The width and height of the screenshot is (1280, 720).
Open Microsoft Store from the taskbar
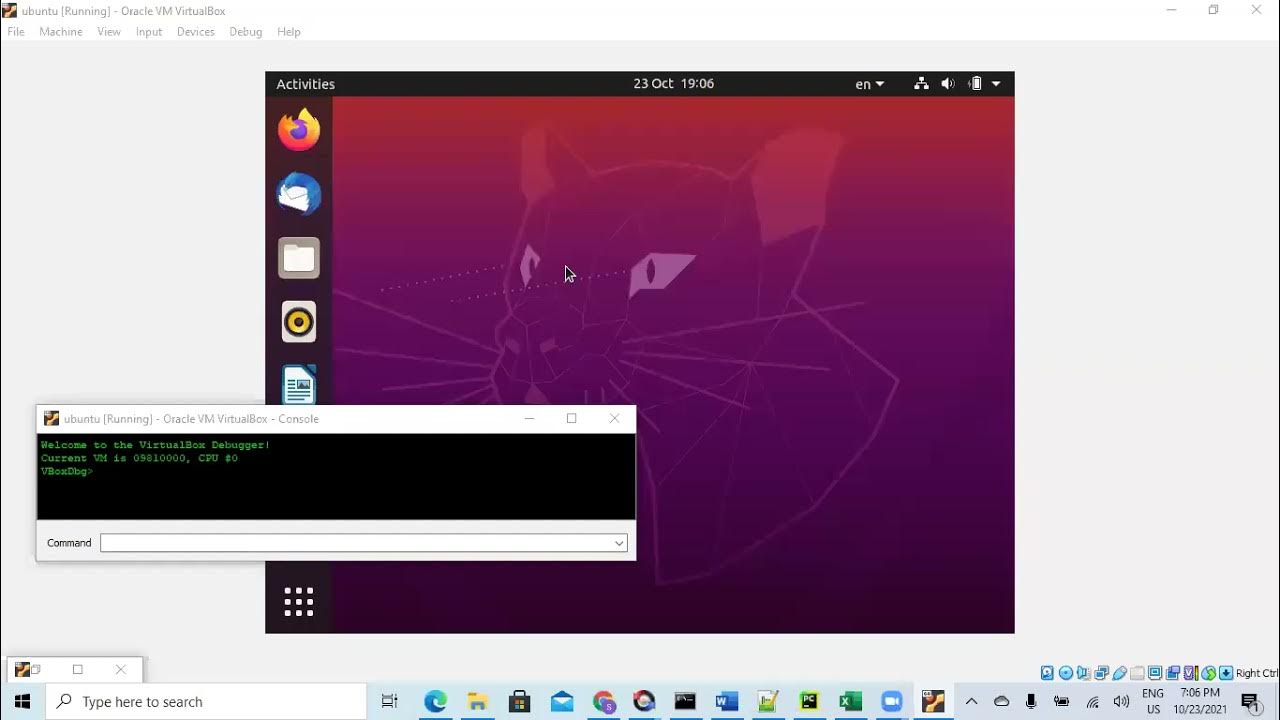tap(519, 702)
